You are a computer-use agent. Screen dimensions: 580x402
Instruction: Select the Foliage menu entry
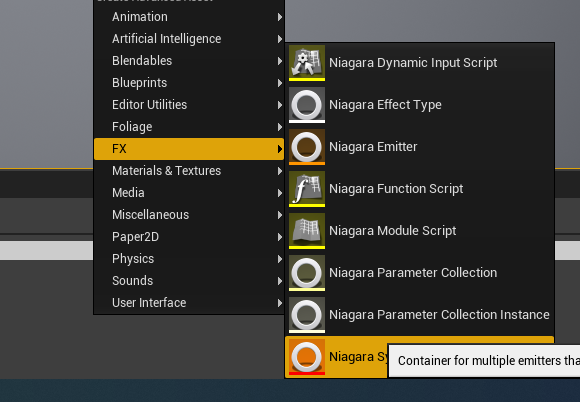[x=189, y=127]
